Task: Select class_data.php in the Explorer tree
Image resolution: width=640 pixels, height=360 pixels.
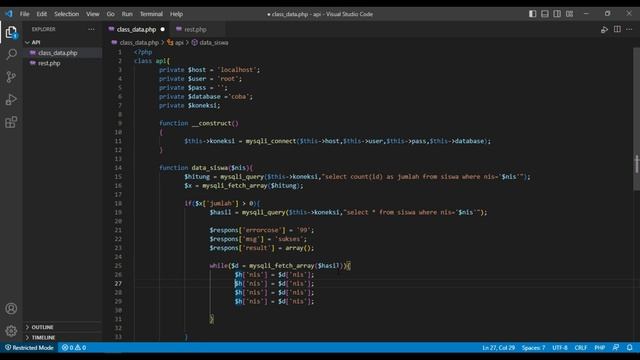Action: (x=58, y=53)
